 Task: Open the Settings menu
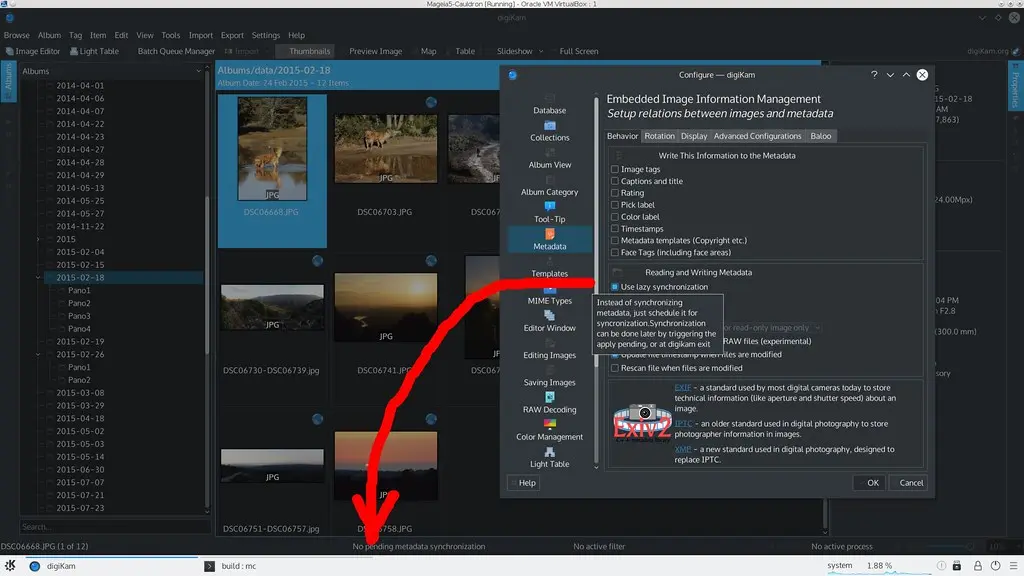click(265, 33)
